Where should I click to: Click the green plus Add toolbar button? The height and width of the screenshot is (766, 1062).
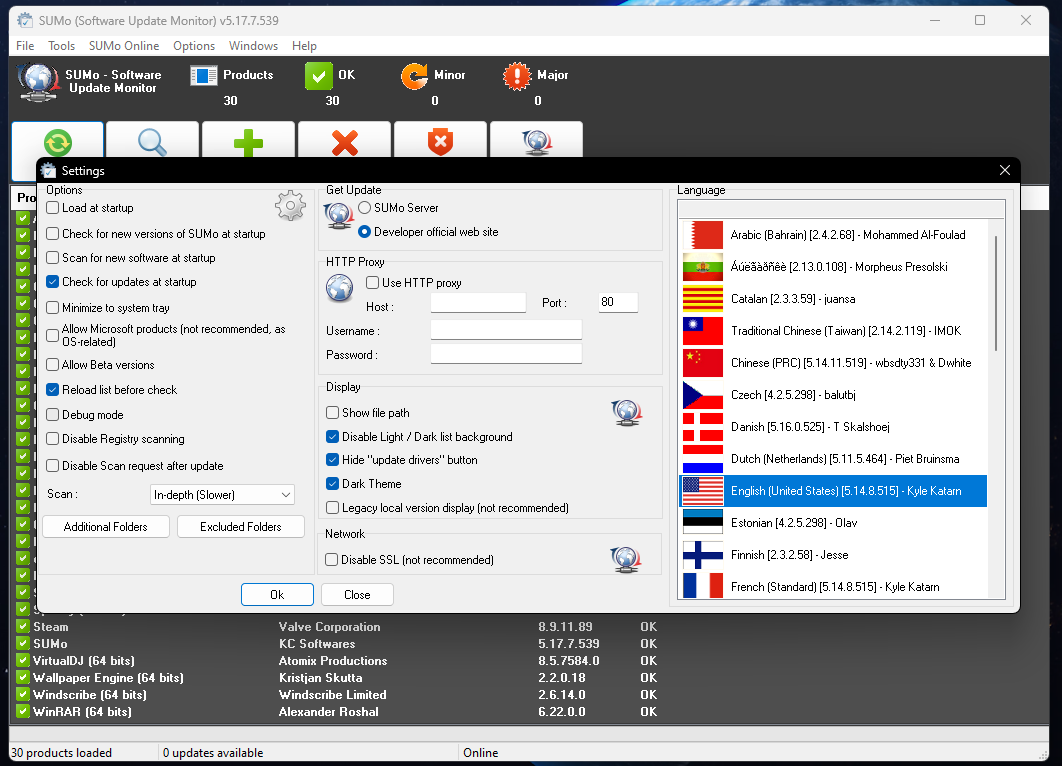pos(249,141)
